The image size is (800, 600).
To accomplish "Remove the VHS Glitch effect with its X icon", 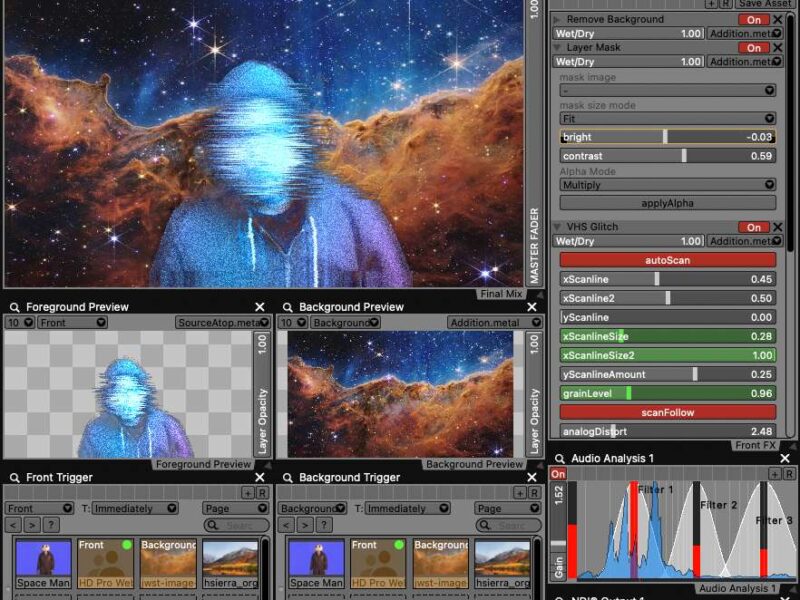I will pyautogui.click(x=777, y=227).
